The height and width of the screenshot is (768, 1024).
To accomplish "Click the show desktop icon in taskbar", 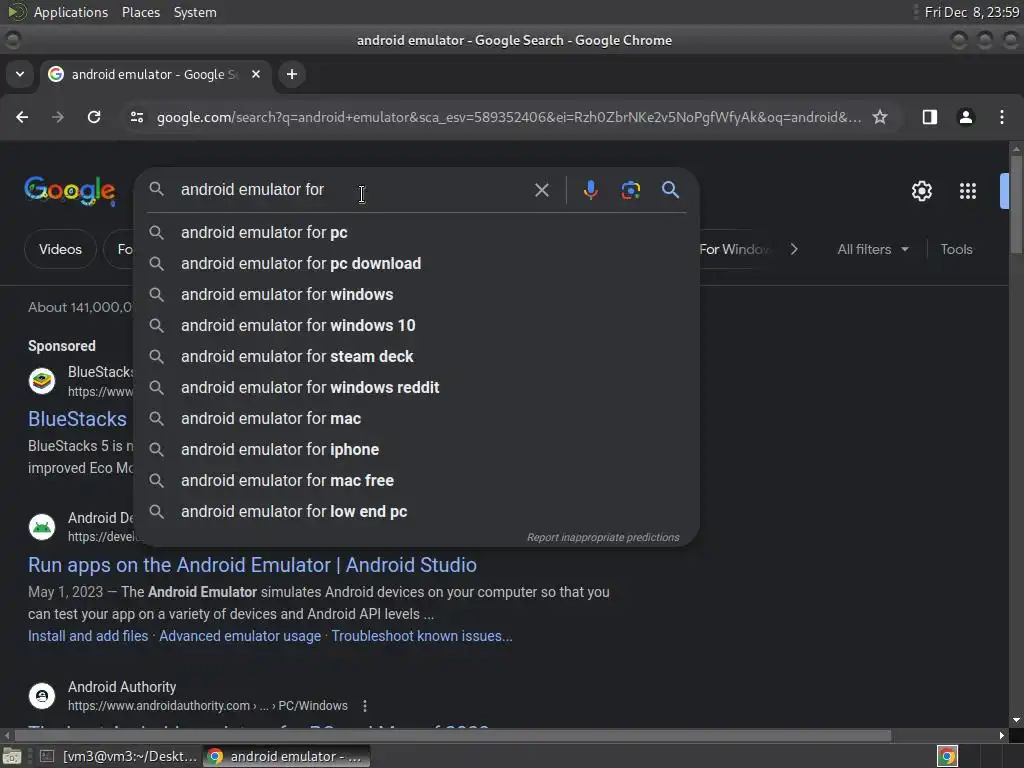I will click(12, 756).
